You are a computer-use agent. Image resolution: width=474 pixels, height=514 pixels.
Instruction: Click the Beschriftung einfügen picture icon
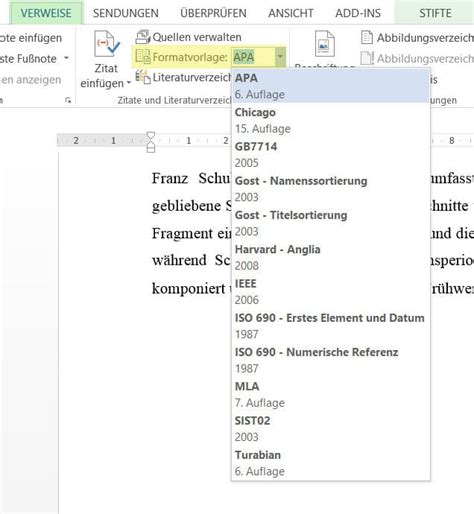click(324, 44)
